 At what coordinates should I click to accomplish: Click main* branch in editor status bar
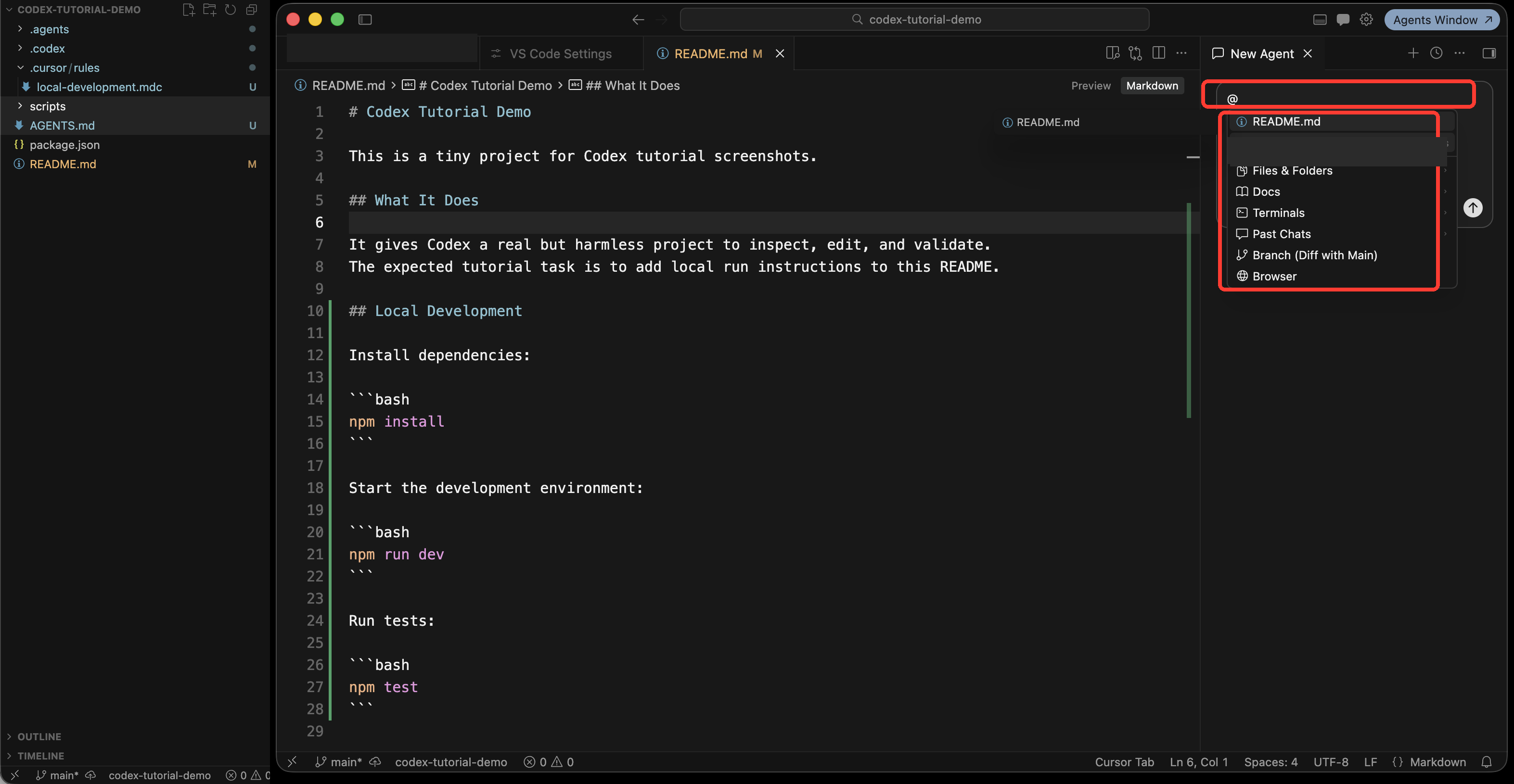pyautogui.click(x=339, y=762)
